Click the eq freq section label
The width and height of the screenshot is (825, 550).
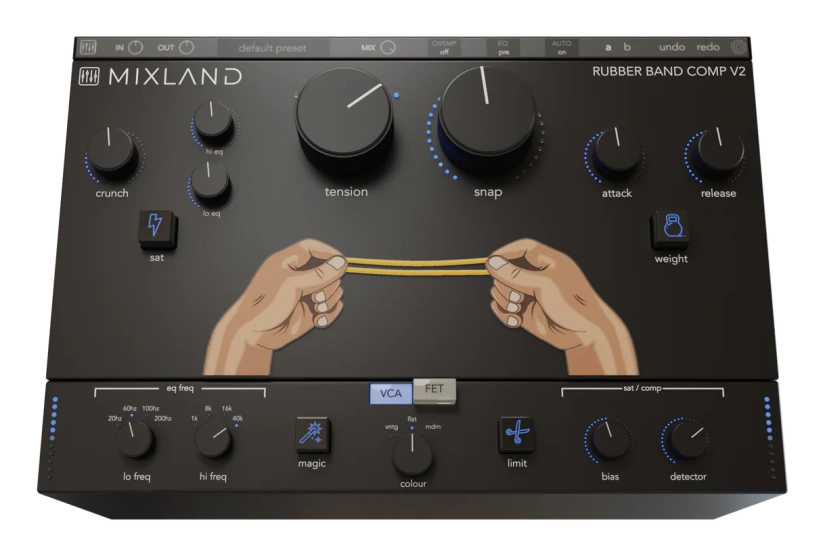tap(180, 388)
